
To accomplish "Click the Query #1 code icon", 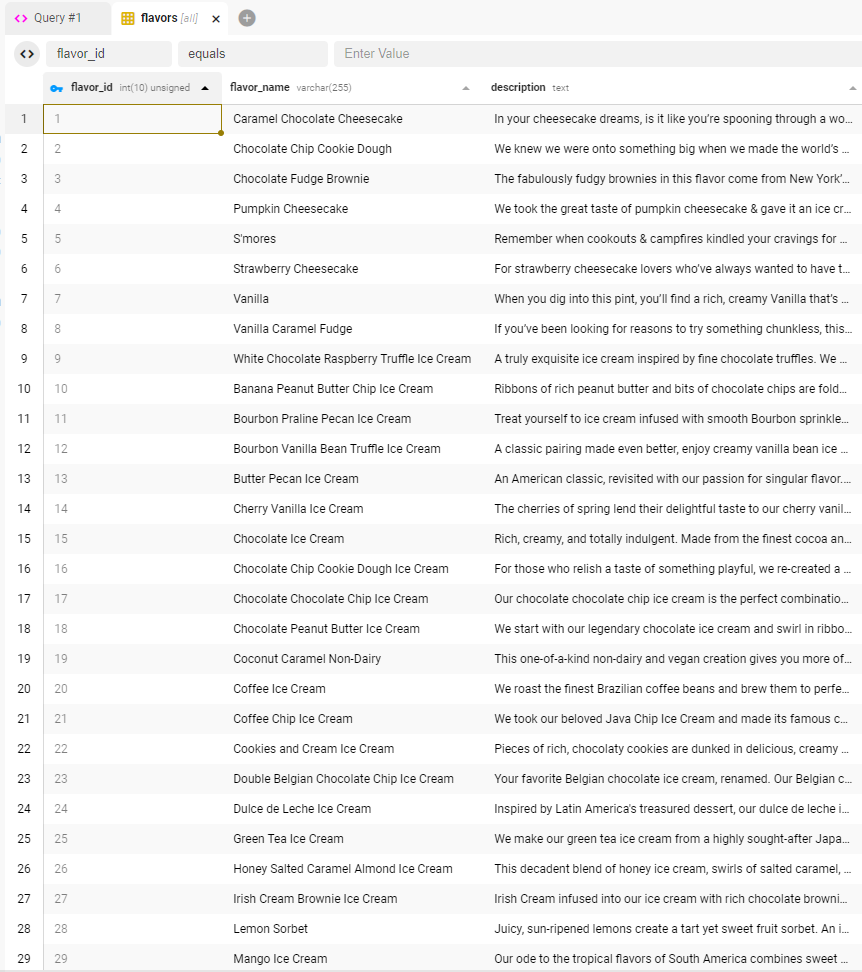I will (21, 19).
